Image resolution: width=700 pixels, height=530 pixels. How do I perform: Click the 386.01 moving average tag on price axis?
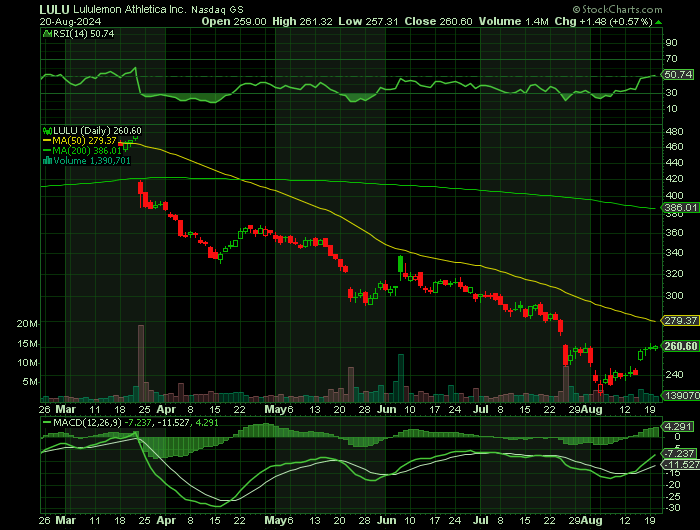click(680, 207)
